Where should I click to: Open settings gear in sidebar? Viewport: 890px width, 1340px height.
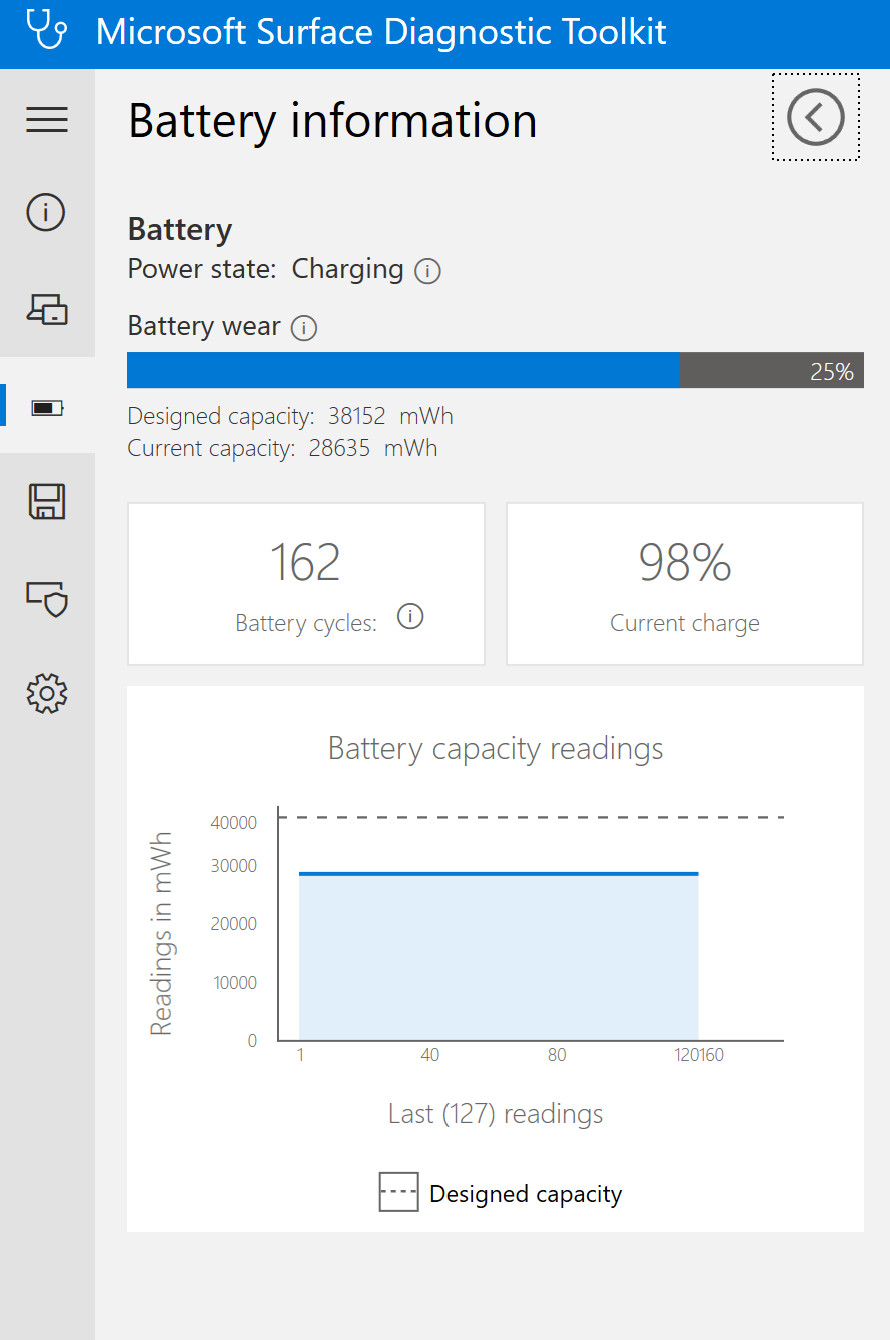(47, 693)
